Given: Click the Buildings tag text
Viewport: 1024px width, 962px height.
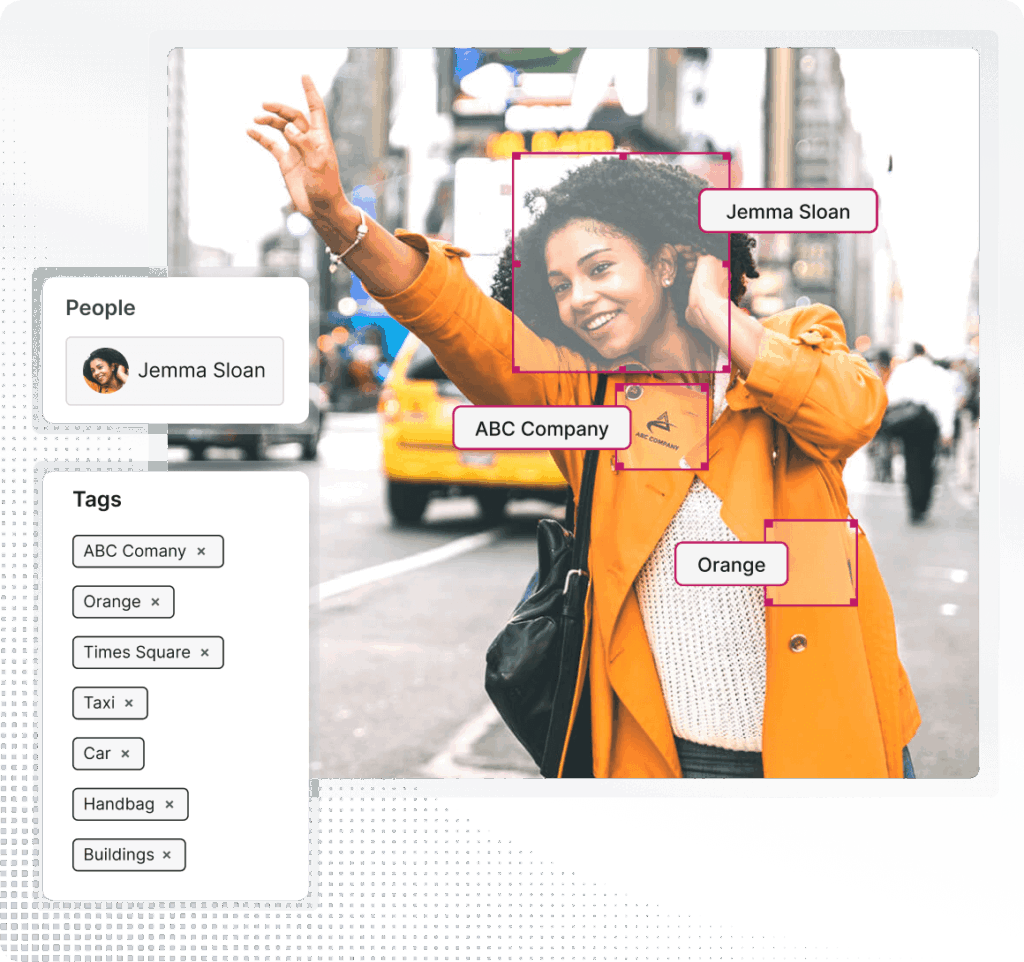Looking at the screenshot, I should [x=119, y=855].
